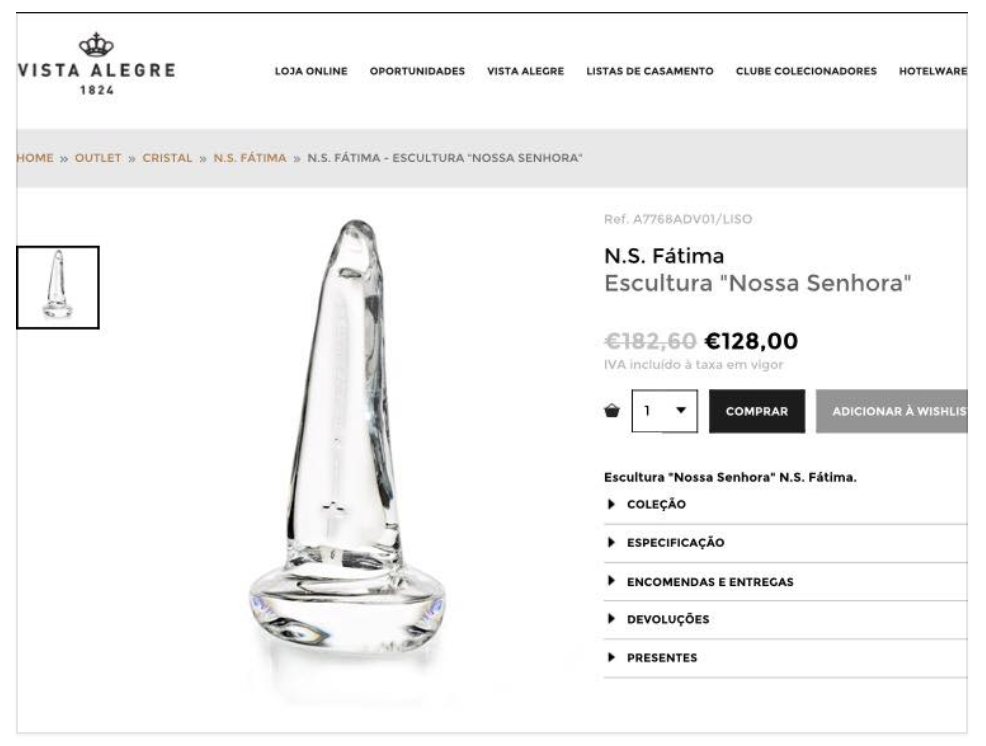
Task: Select the sculpture thumbnail image
Action: click(x=58, y=287)
